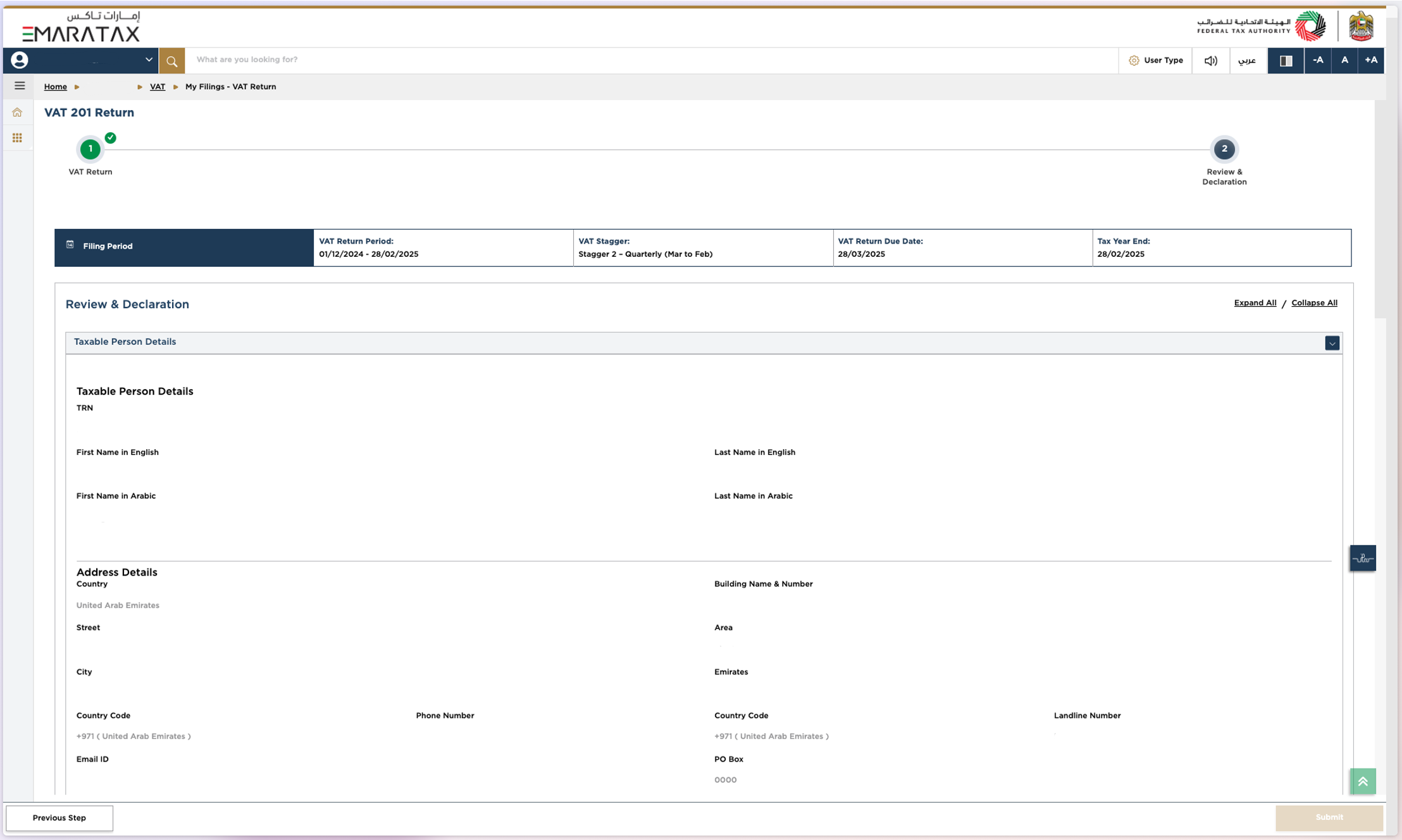The height and width of the screenshot is (840, 1402).
Task: Collapse the Taxable Person Details section
Action: pos(1332,343)
